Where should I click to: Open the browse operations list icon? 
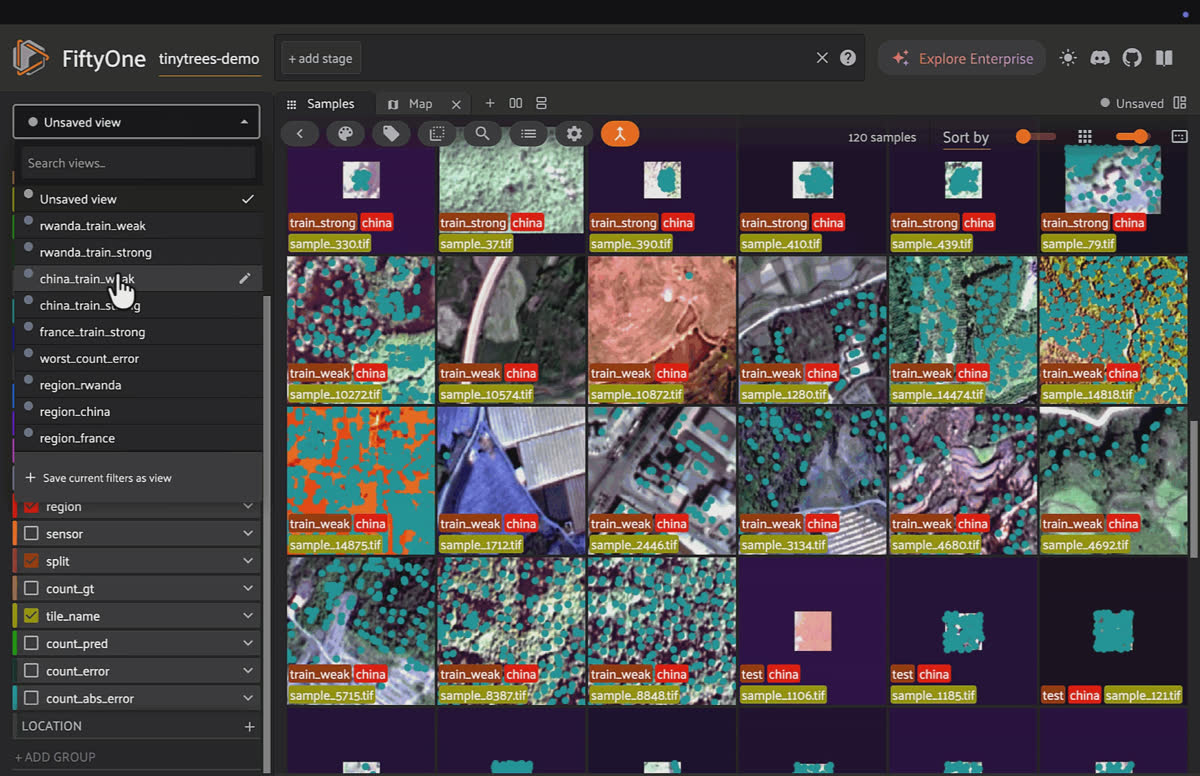click(x=528, y=133)
